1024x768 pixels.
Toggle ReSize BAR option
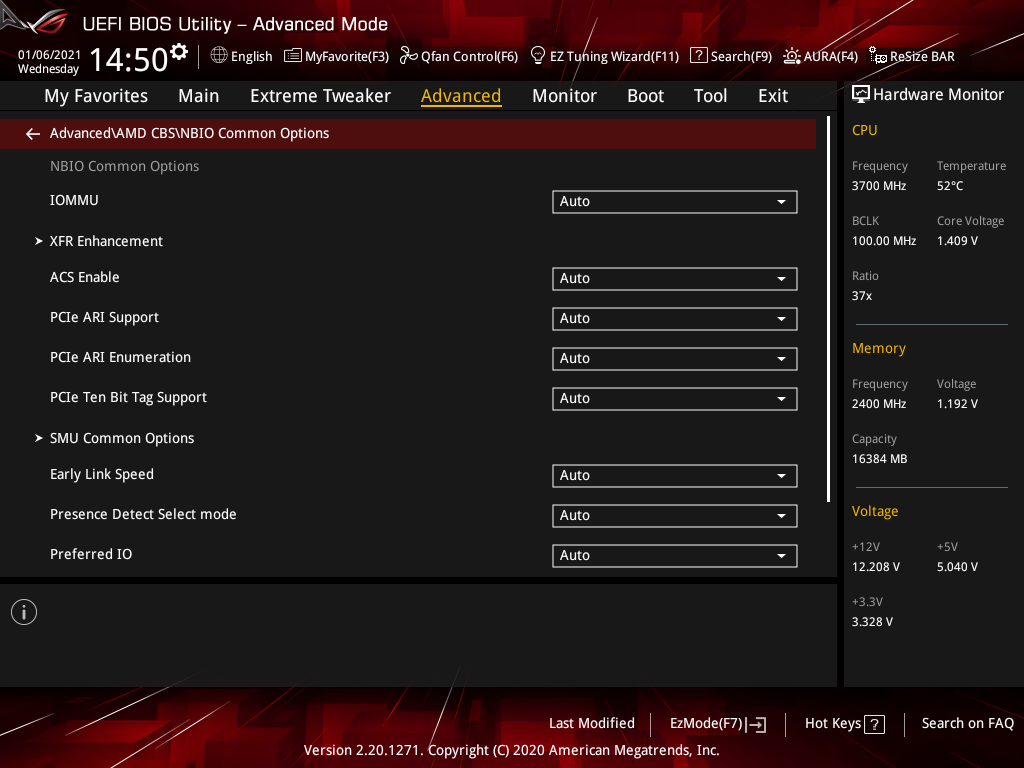click(x=912, y=56)
